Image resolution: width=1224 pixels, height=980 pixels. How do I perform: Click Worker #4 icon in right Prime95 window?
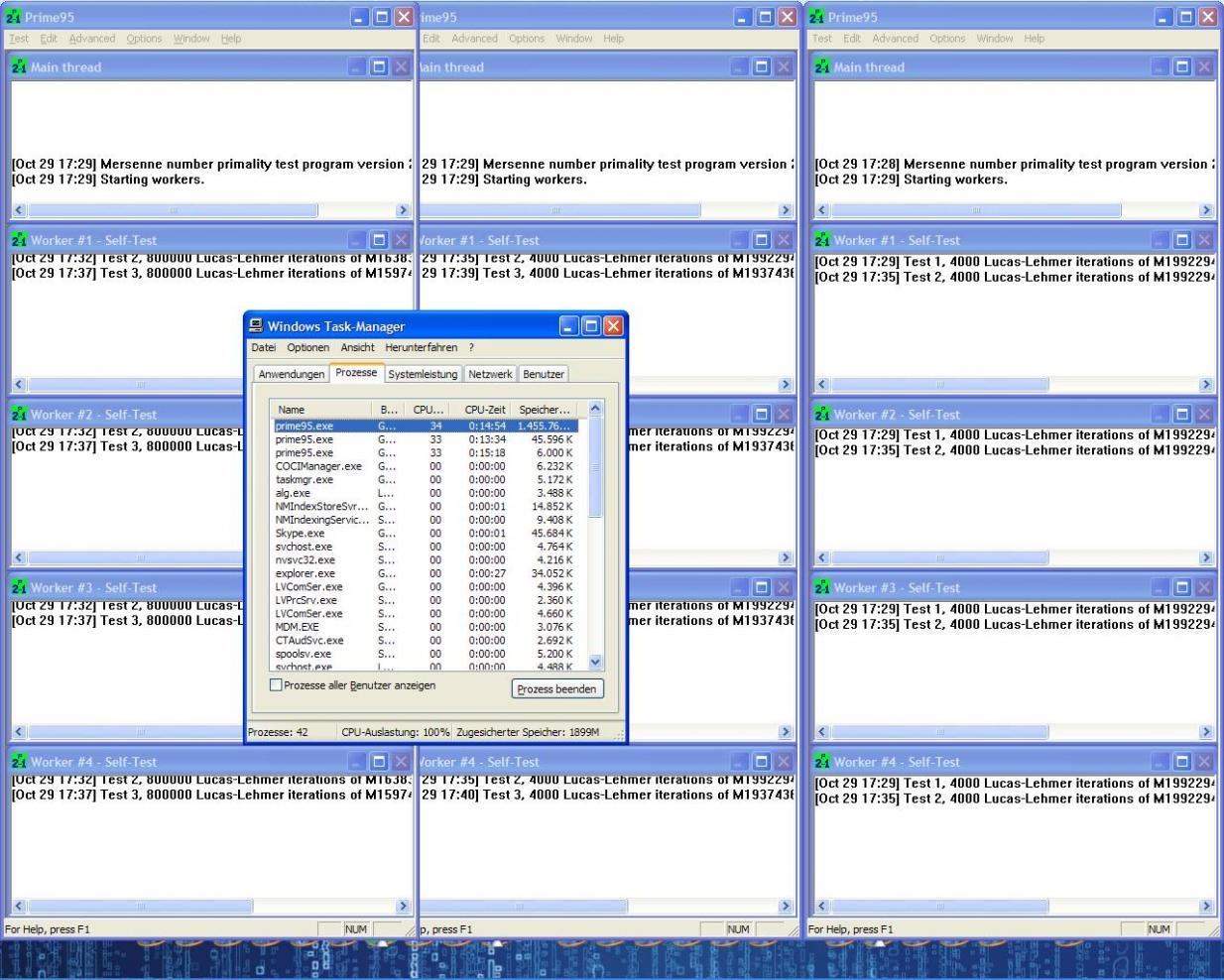(x=821, y=762)
